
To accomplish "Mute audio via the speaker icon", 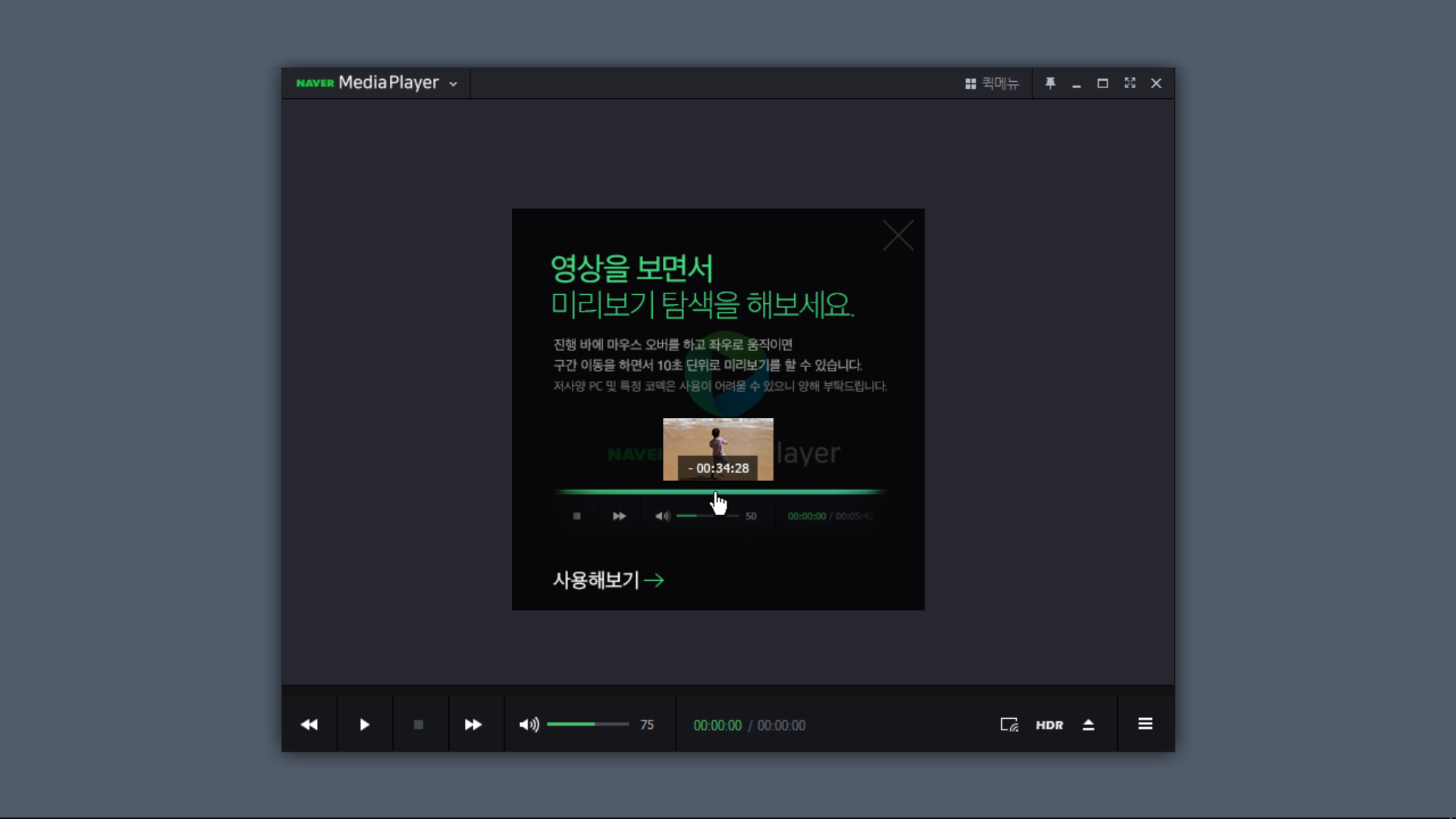I will pyautogui.click(x=529, y=725).
